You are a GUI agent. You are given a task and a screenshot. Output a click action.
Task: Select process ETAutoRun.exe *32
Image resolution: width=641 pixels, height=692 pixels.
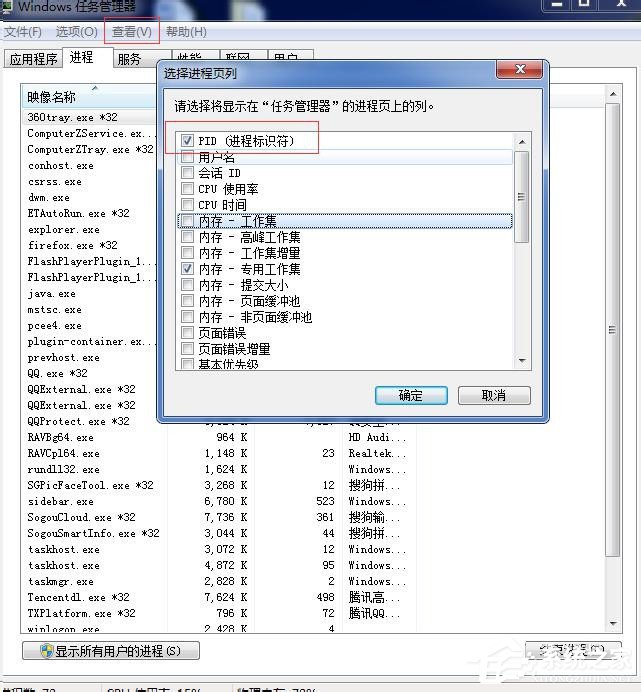[x=79, y=213]
